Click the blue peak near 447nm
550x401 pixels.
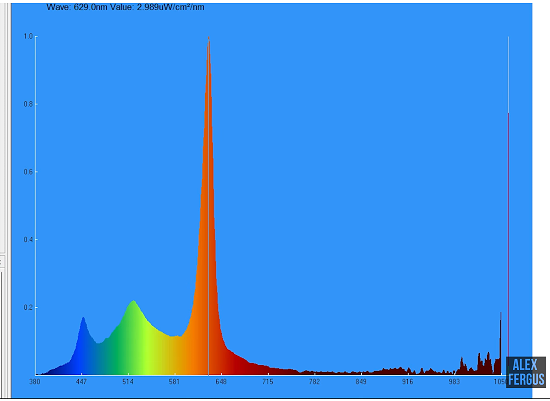coord(83,319)
